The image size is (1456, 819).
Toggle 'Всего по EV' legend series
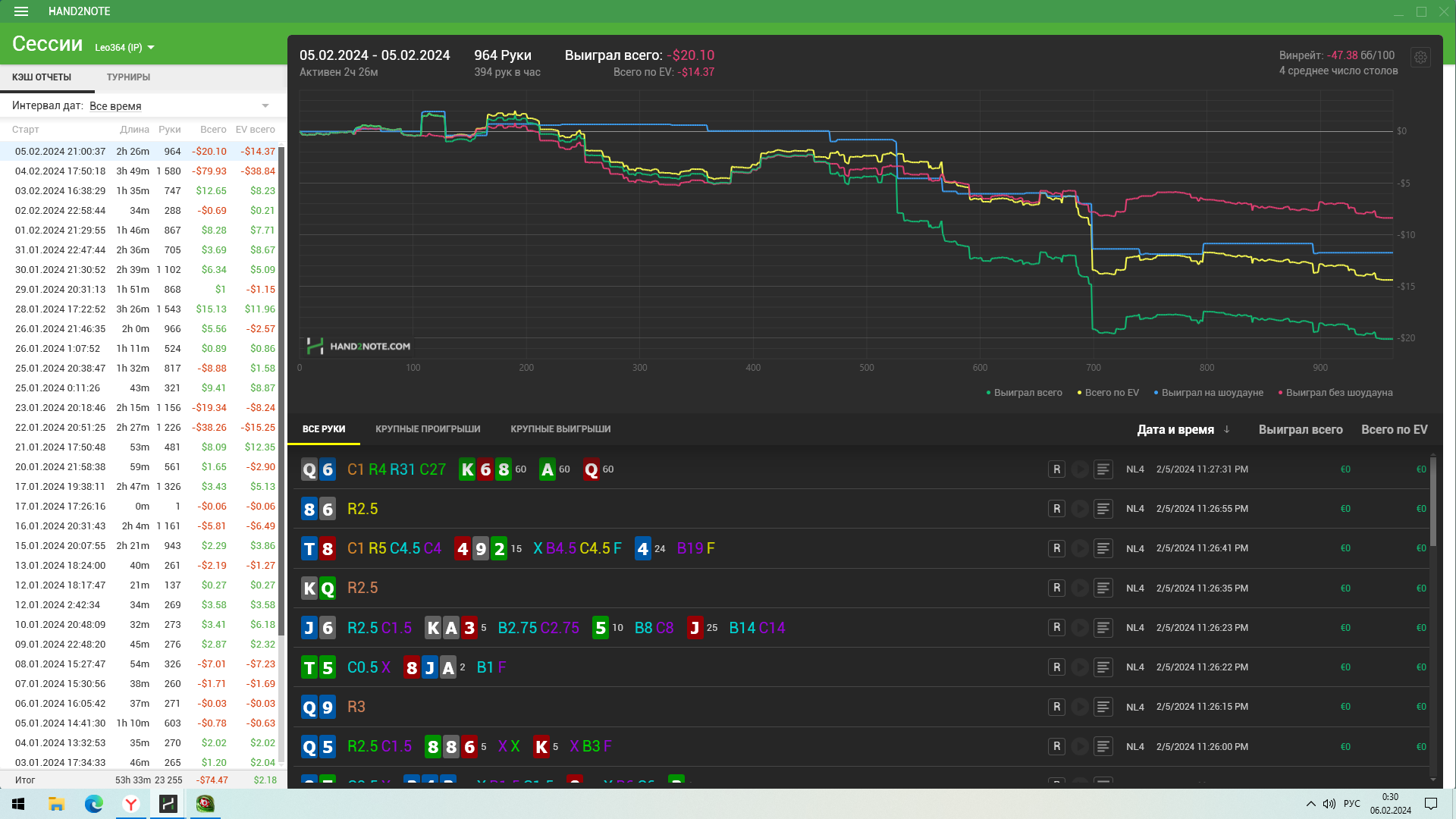click(x=1108, y=393)
